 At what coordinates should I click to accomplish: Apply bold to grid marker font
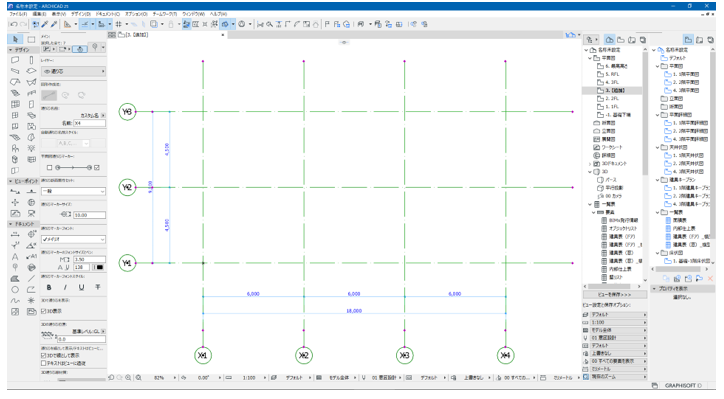[49, 287]
